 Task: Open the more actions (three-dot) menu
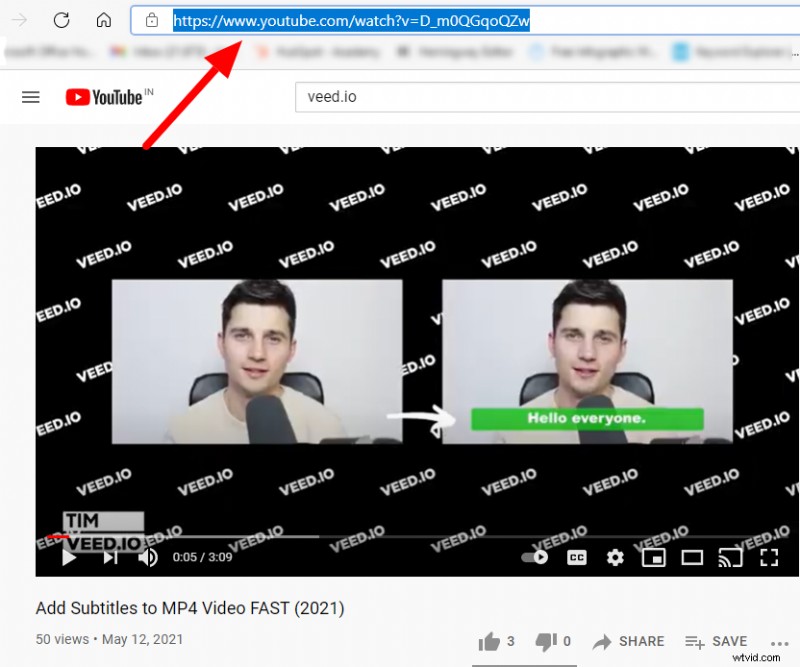pyautogui.click(x=781, y=645)
